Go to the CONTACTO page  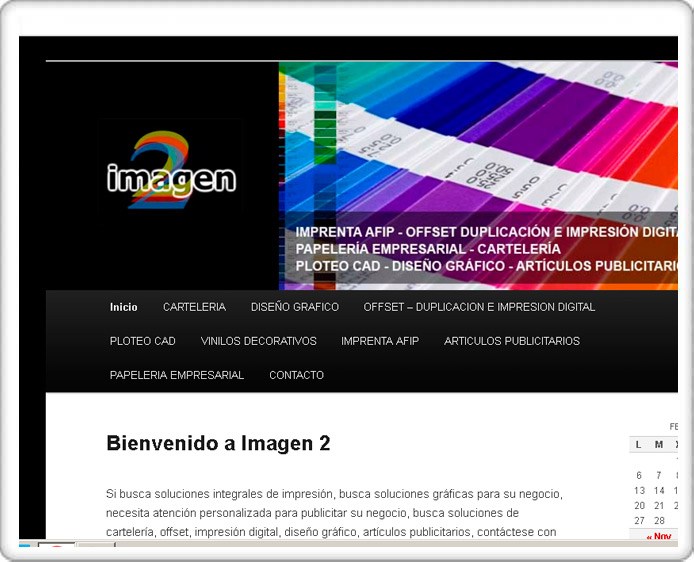(296, 375)
